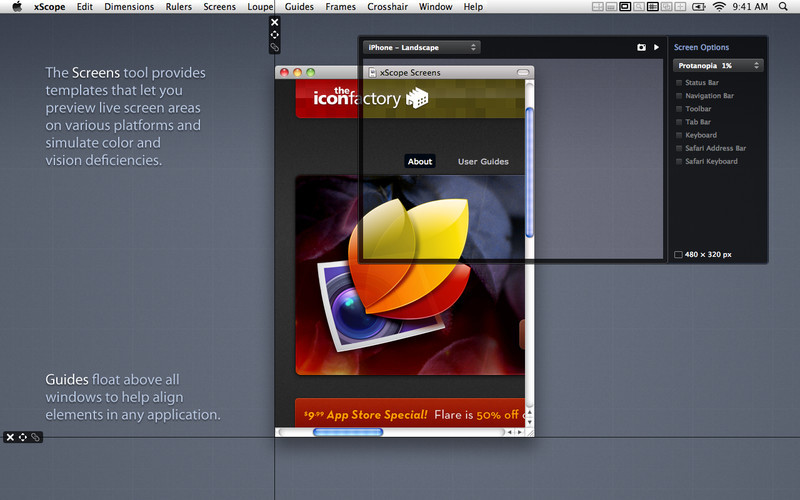
Task: Remove the vertical guide with its X icon
Action: pos(274,22)
